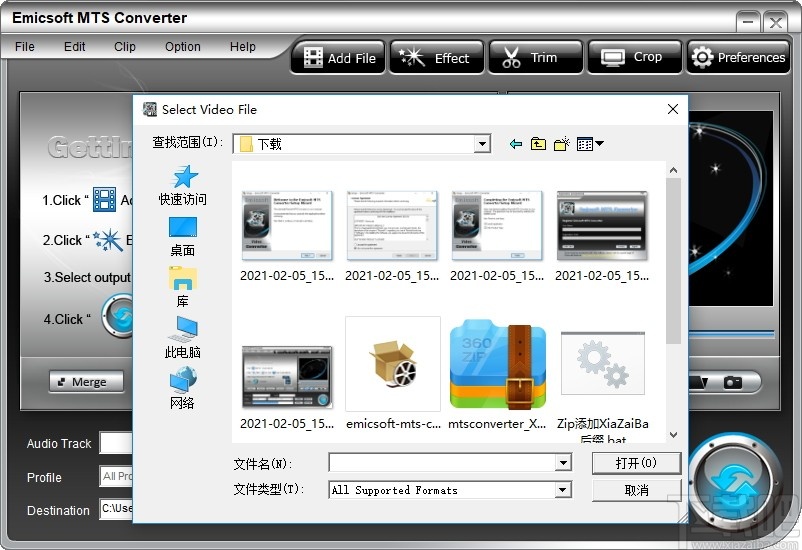This screenshot has height=550, width=802.
Task: Click the Destination path field
Action: point(116,508)
